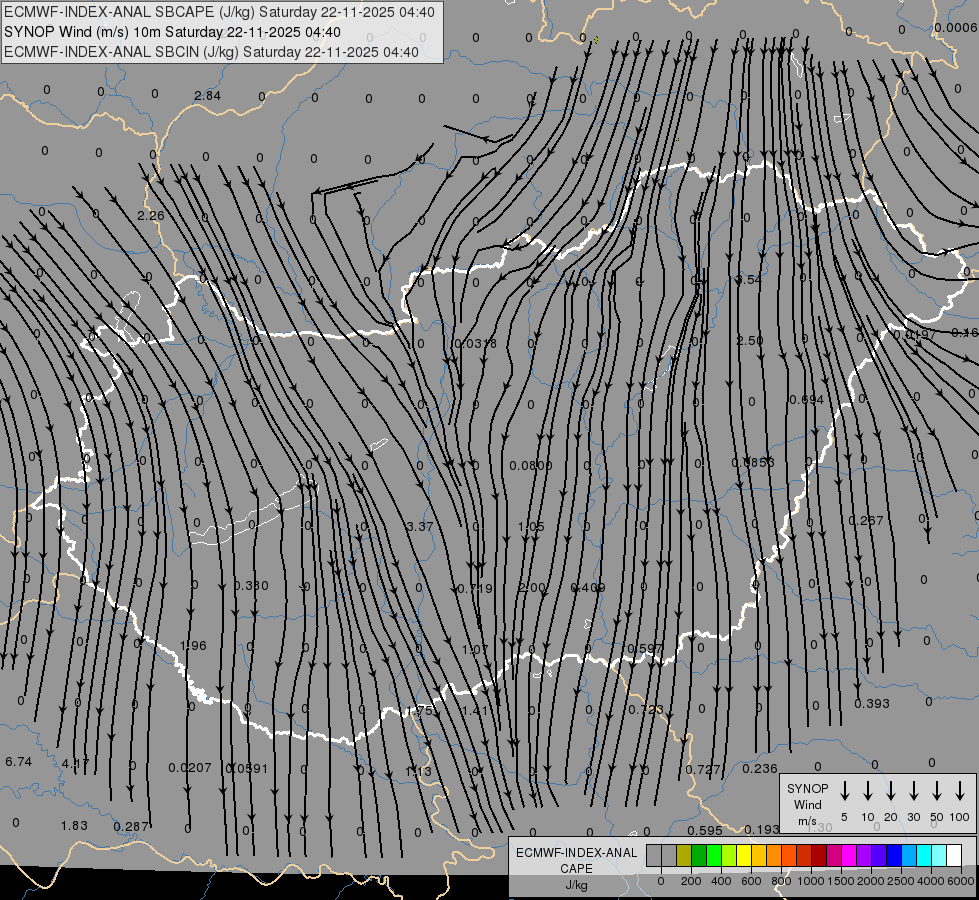Click the white swatch at CAPE scale end
The width and height of the screenshot is (979, 900).
954,855
